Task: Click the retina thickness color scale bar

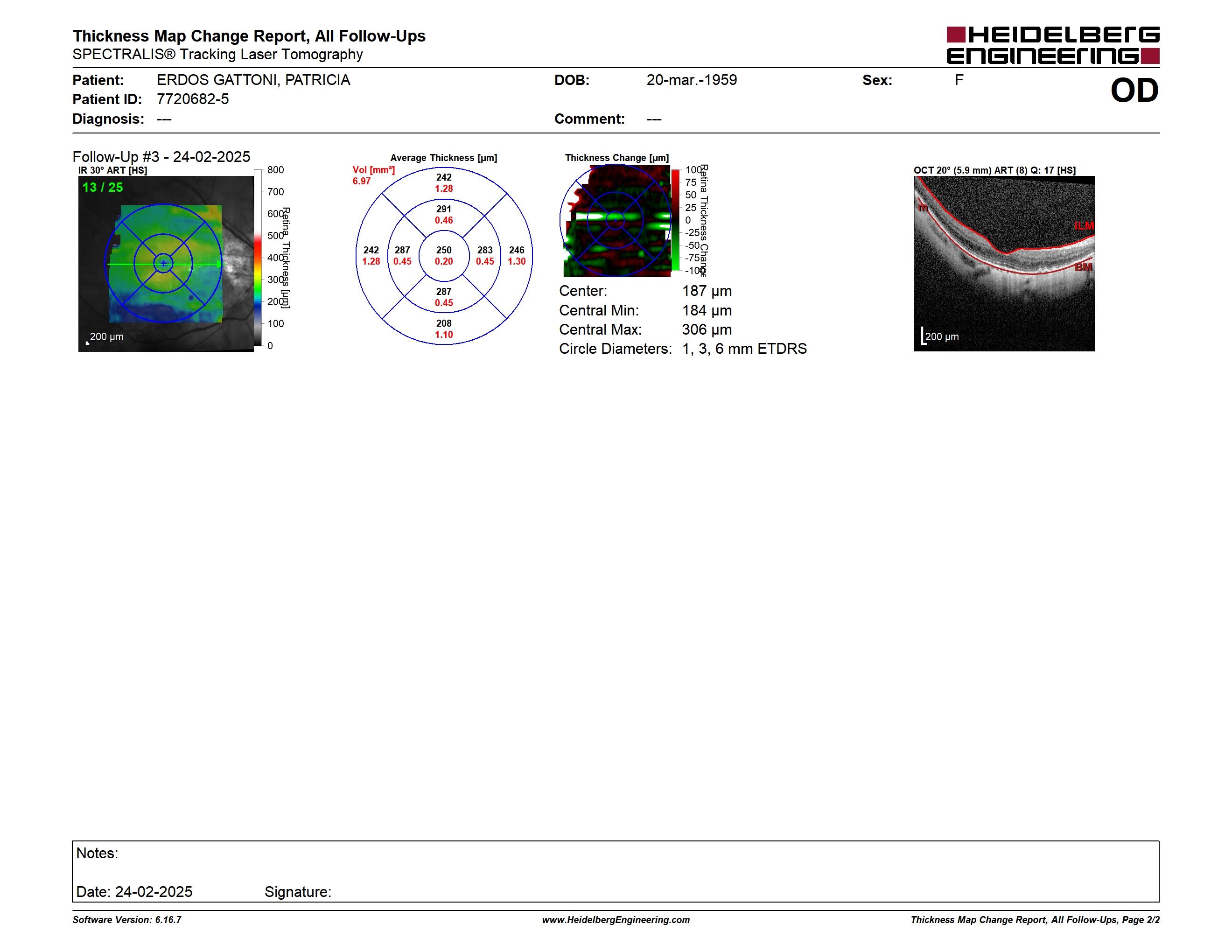Action: point(257,257)
